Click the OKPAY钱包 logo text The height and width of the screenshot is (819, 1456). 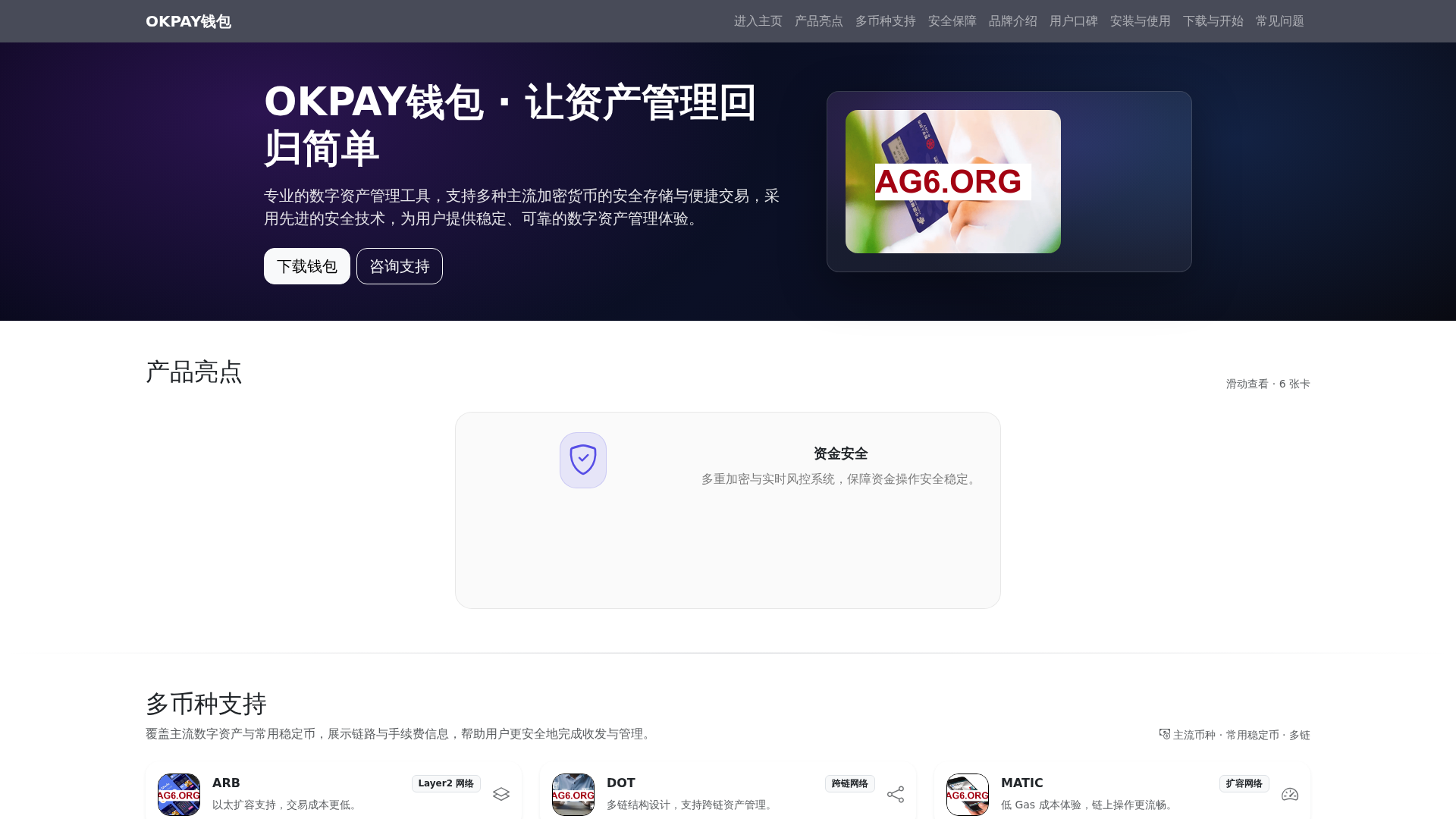(188, 21)
